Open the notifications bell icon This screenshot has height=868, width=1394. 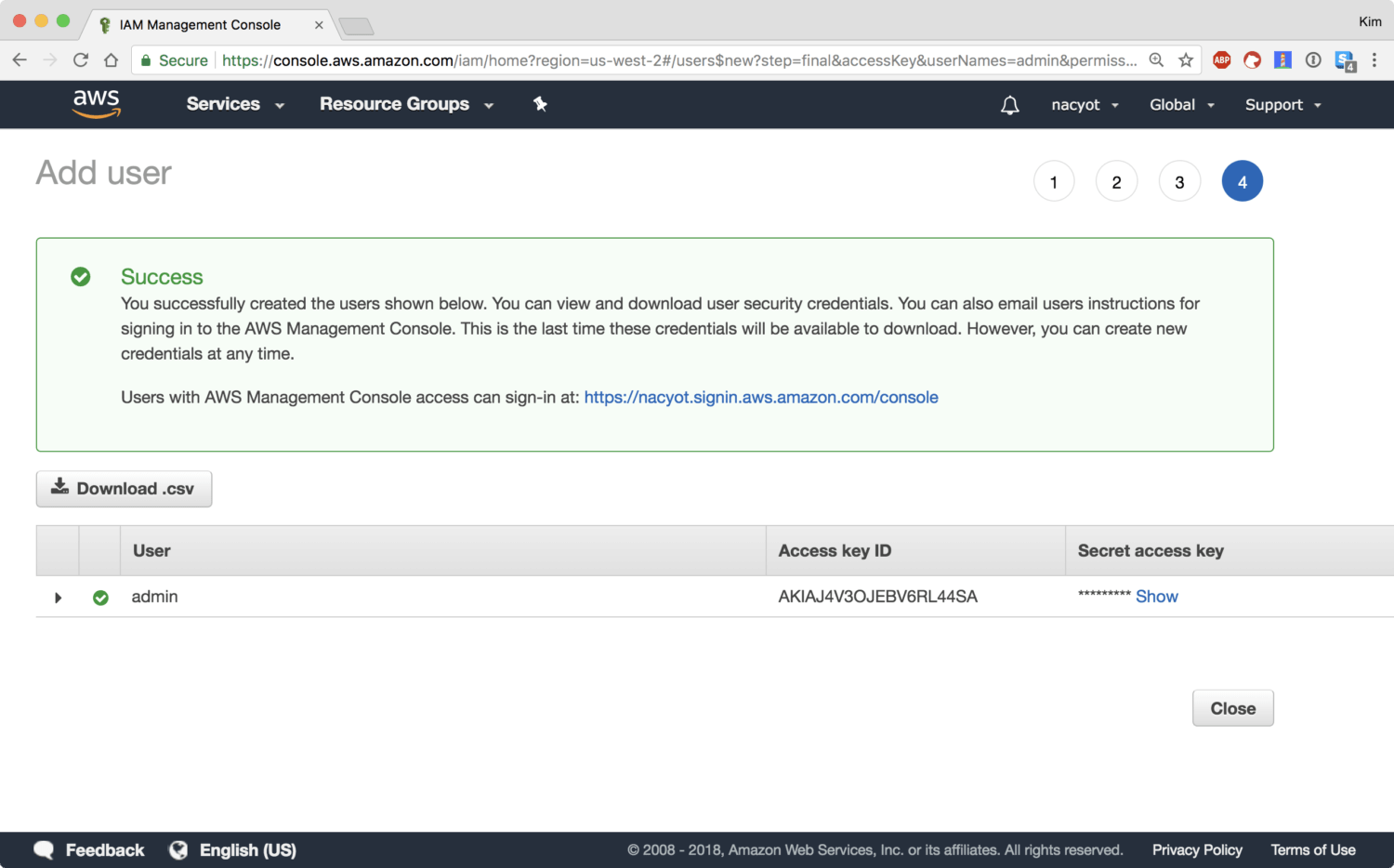[x=1009, y=105]
